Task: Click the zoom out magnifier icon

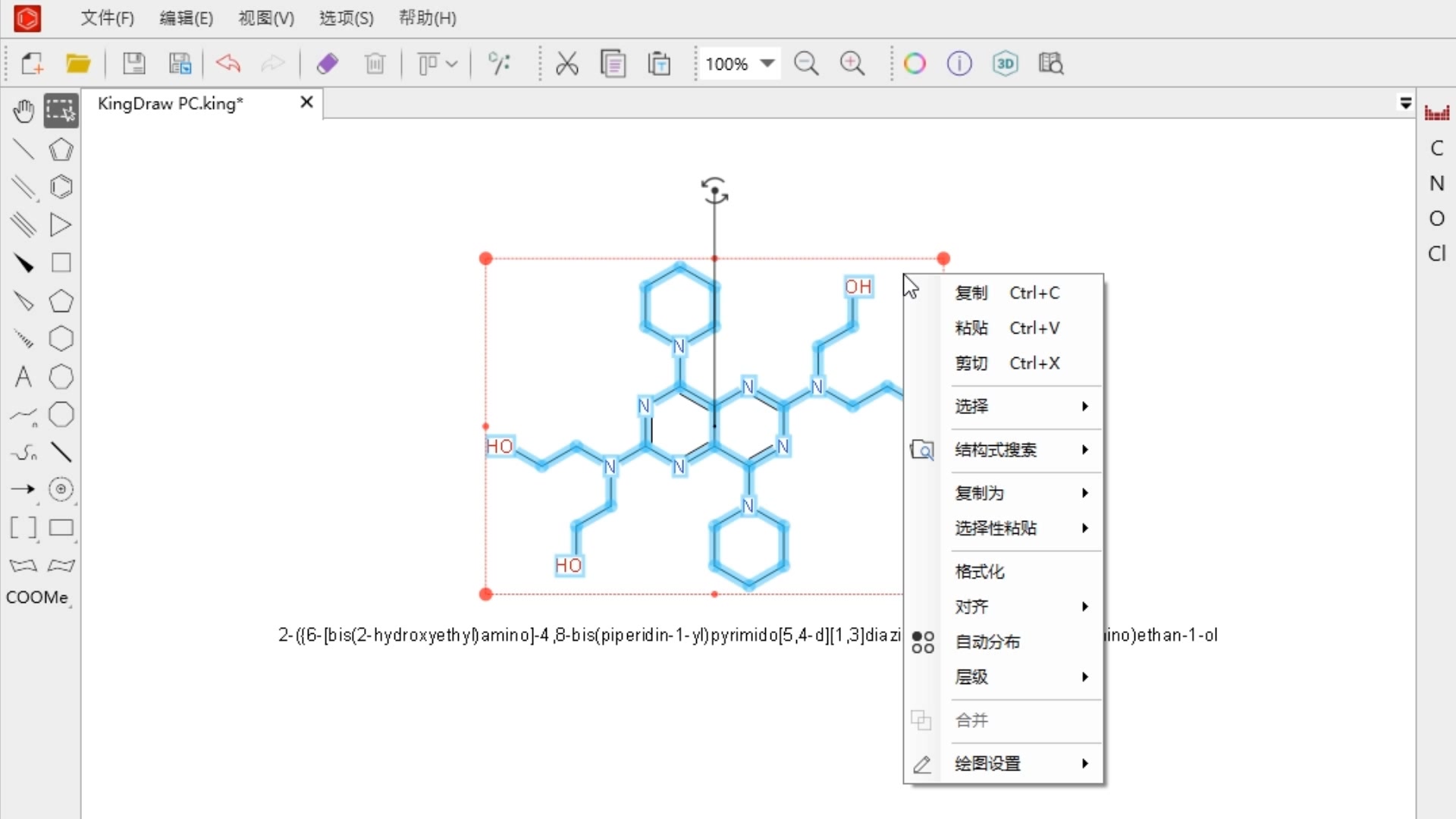Action: [x=806, y=63]
